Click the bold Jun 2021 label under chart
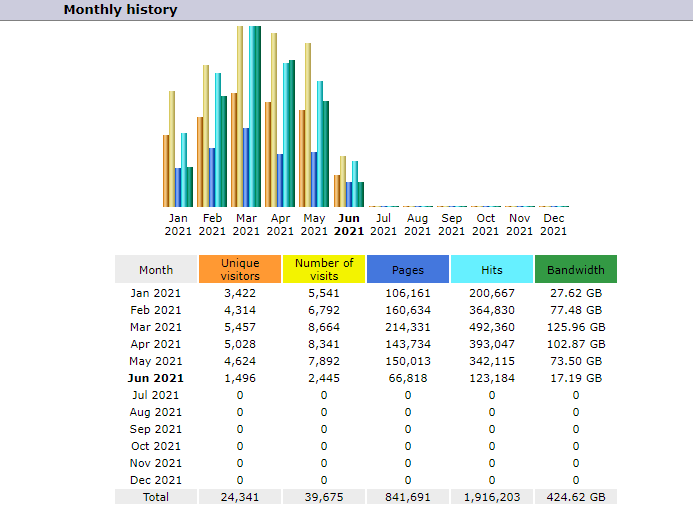Image resolution: width=693 pixels, height=514 pixels. [x=349, y=224]
